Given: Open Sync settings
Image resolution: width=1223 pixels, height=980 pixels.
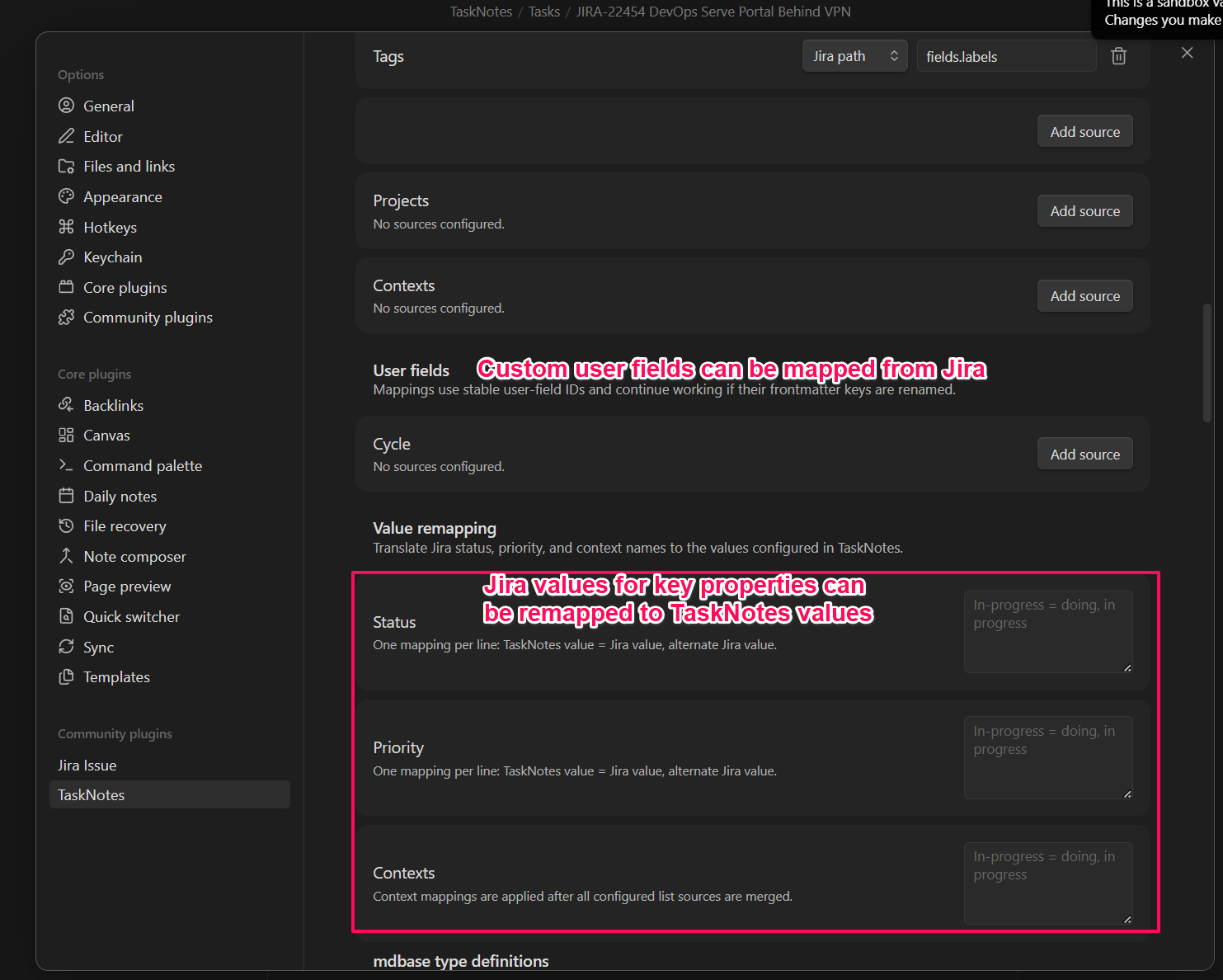Looking at the screenshot, I should (170, 647).
